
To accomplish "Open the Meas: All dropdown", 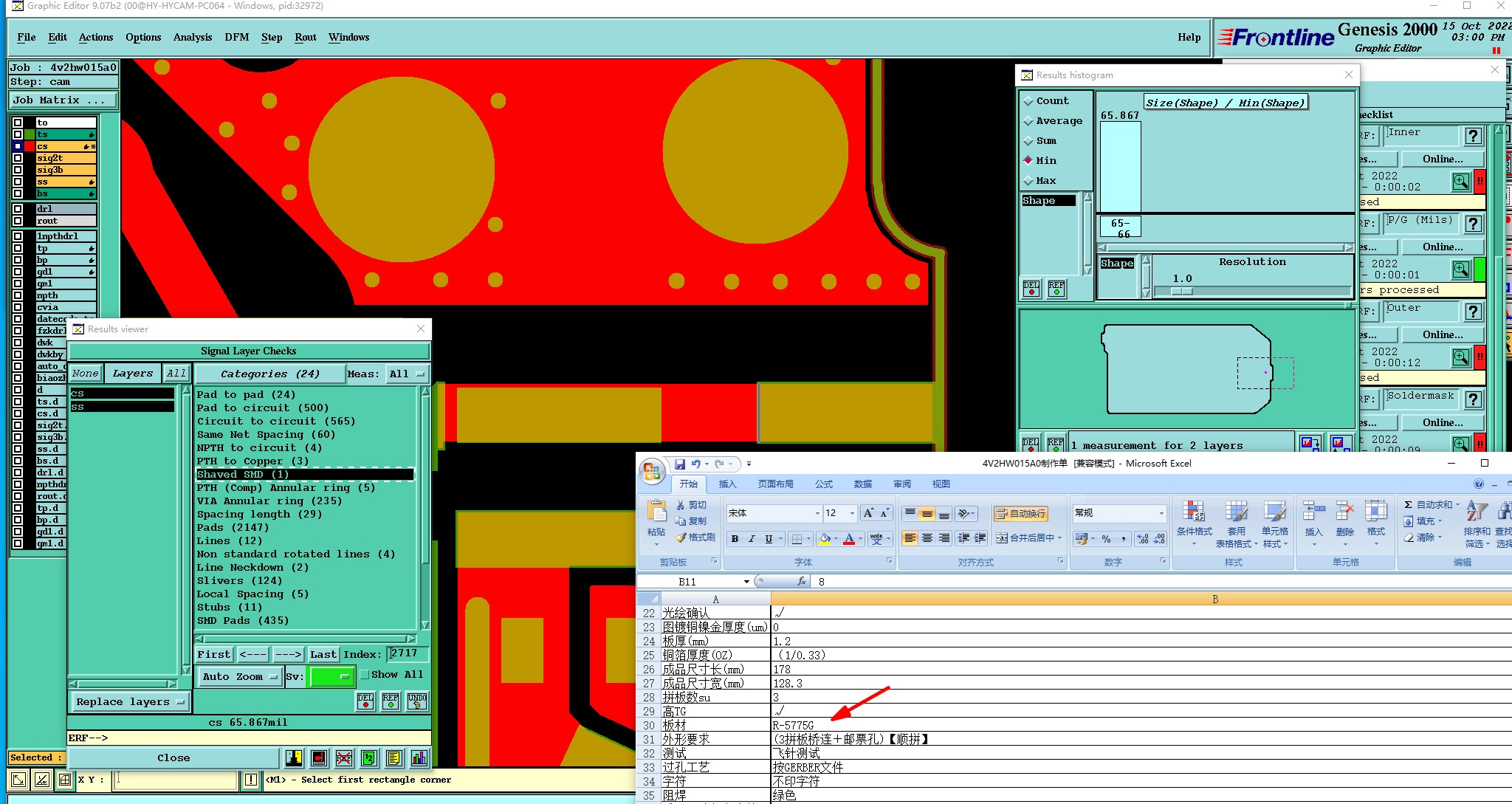I will click(407, 374).
